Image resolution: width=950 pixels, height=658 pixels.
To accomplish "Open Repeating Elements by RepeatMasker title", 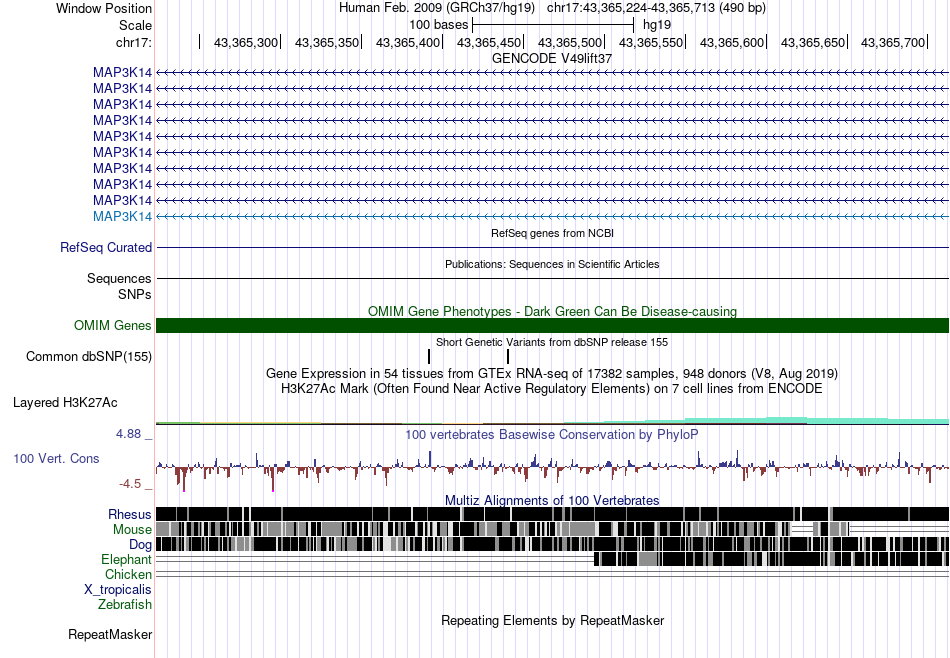I will [552, 620].
